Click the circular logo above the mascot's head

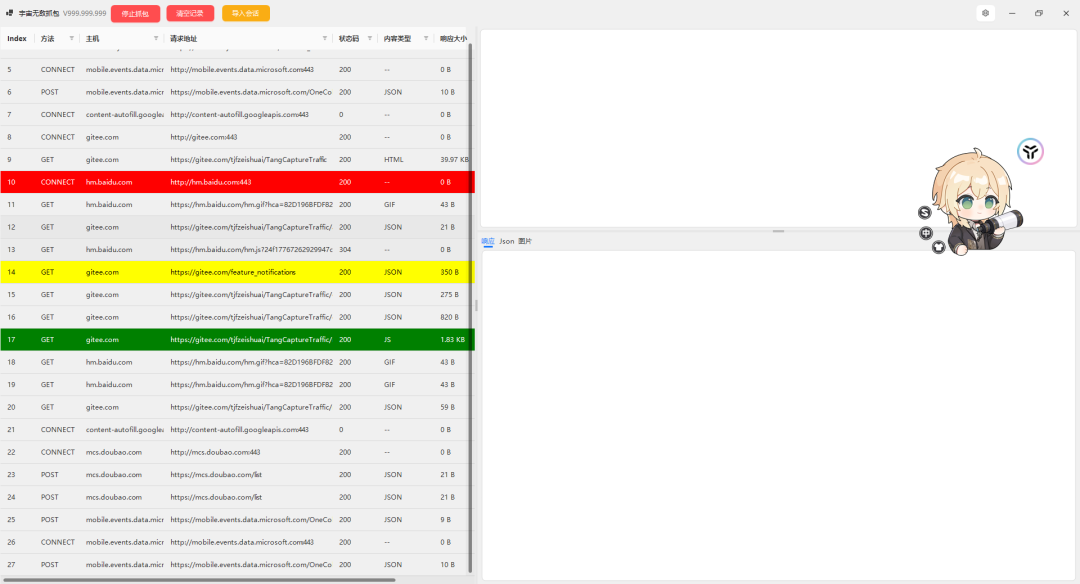[x=1030, y=152]
